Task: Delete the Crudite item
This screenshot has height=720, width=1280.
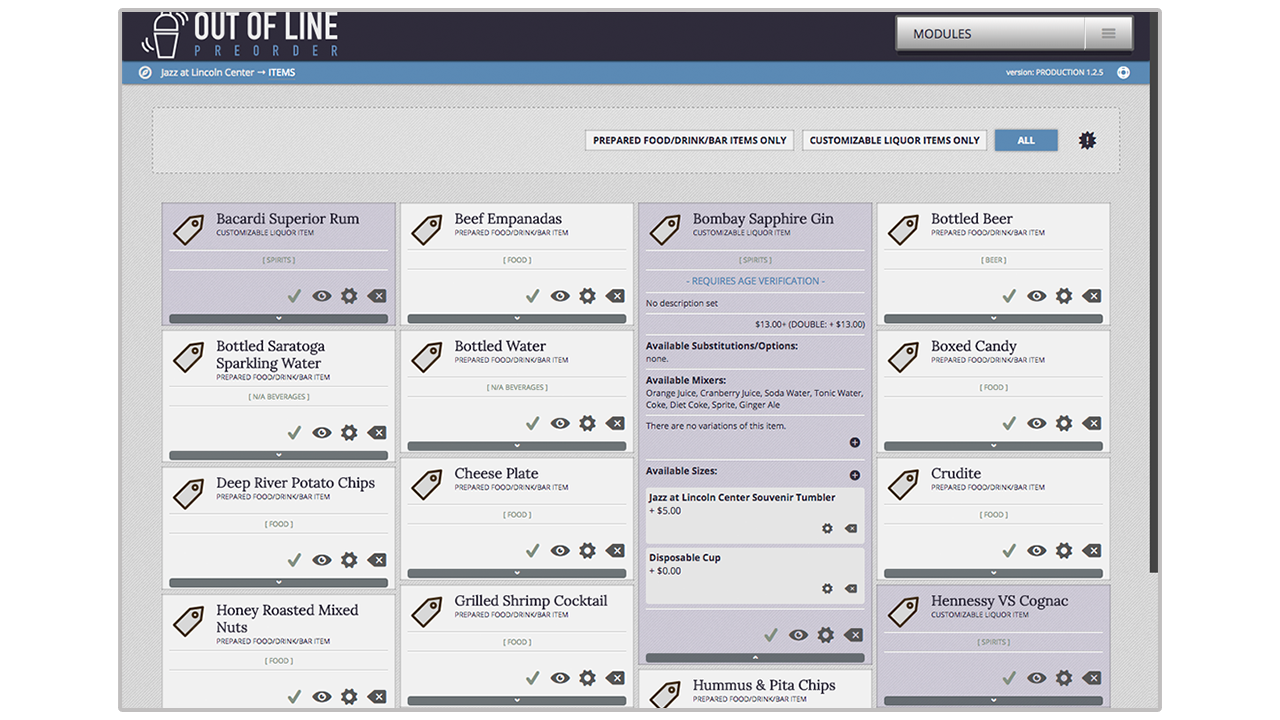Action: click(1092, 550)
